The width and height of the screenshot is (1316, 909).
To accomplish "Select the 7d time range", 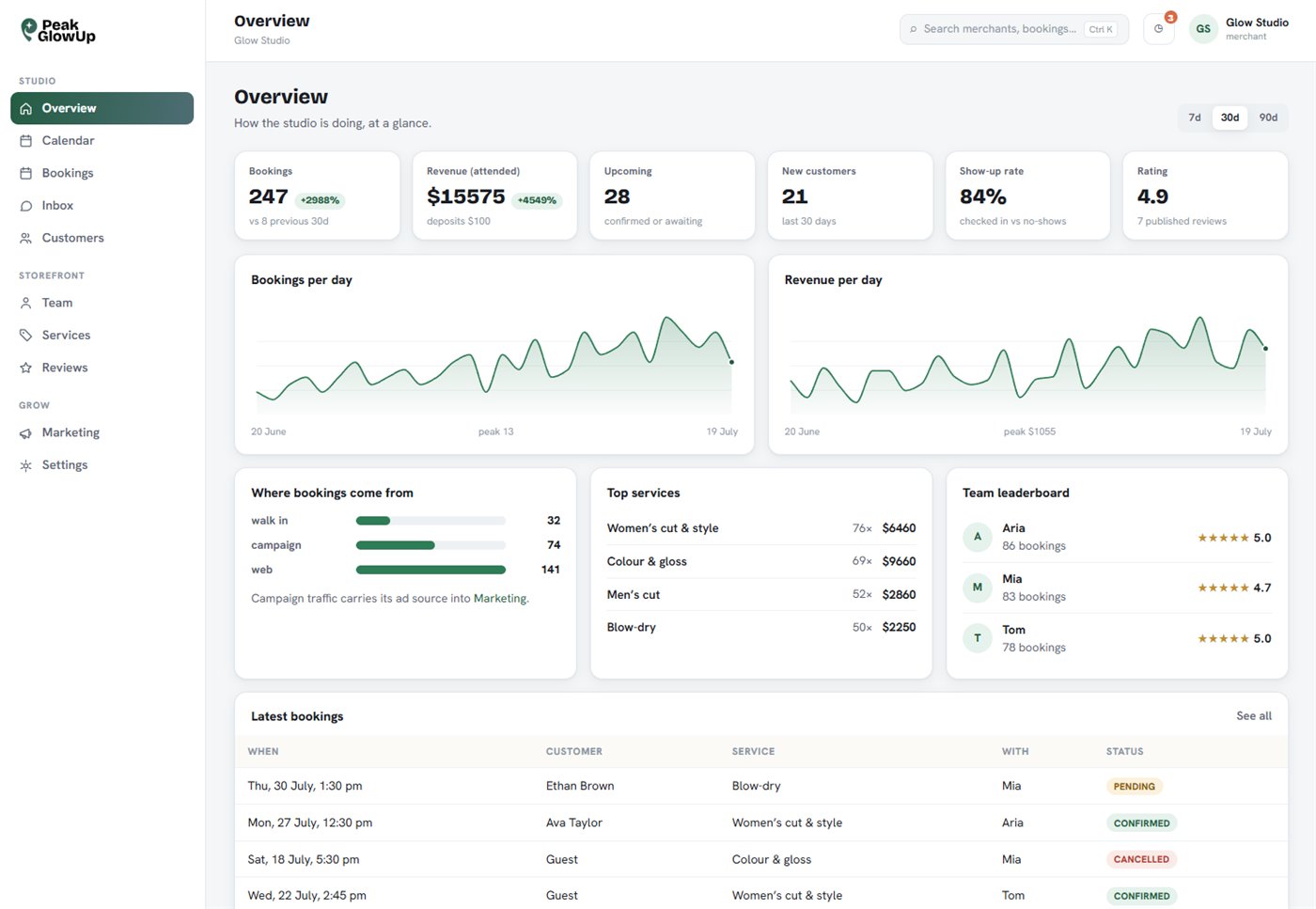I will (1195, 118).
